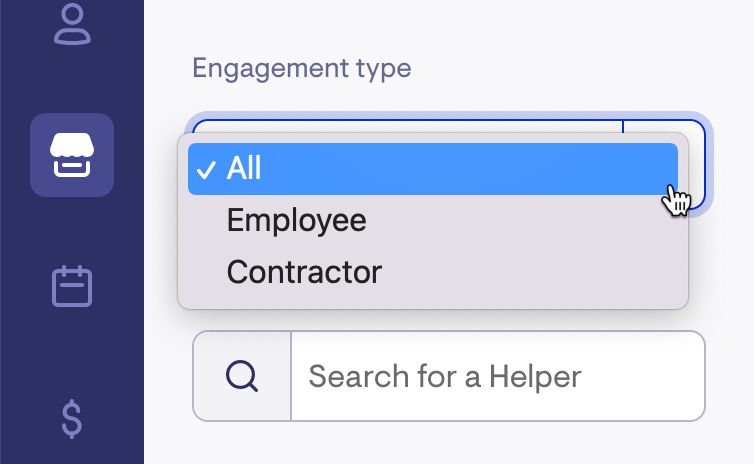The image size is (754, 464).
Task: Open the calendar icon in sidebar
Action: tap(72, 286)
